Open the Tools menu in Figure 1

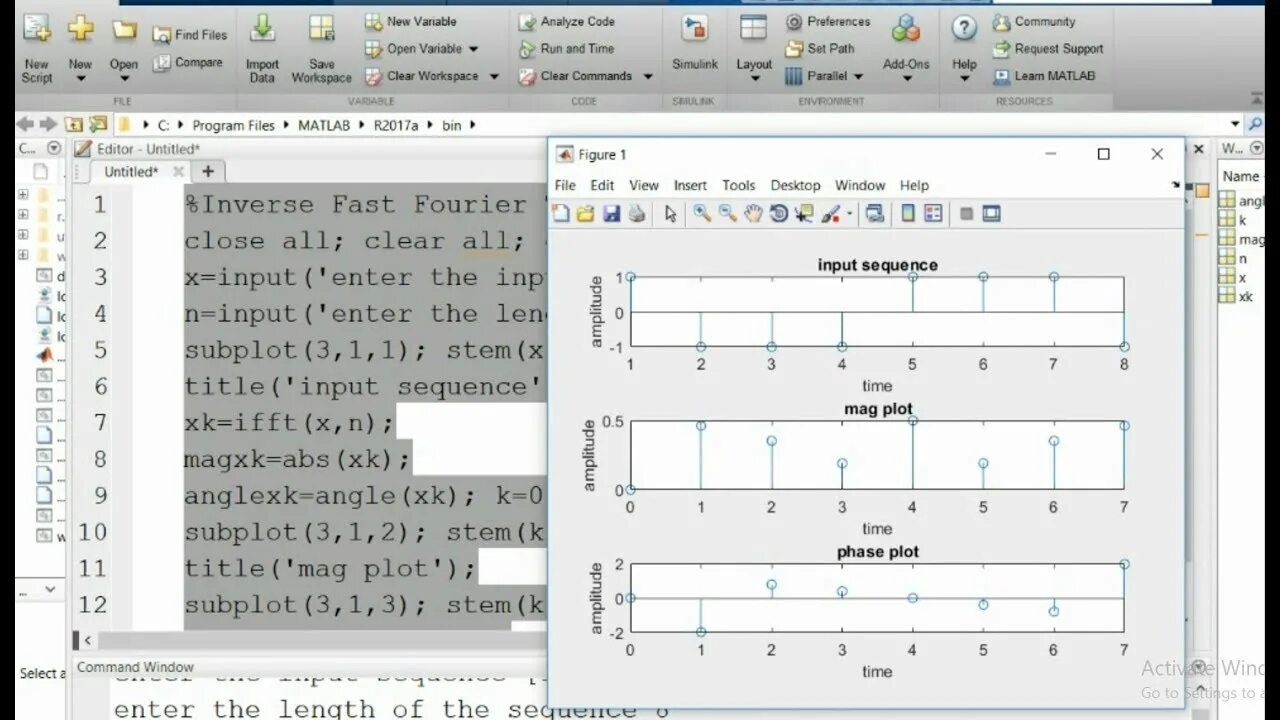click(739, 185)
